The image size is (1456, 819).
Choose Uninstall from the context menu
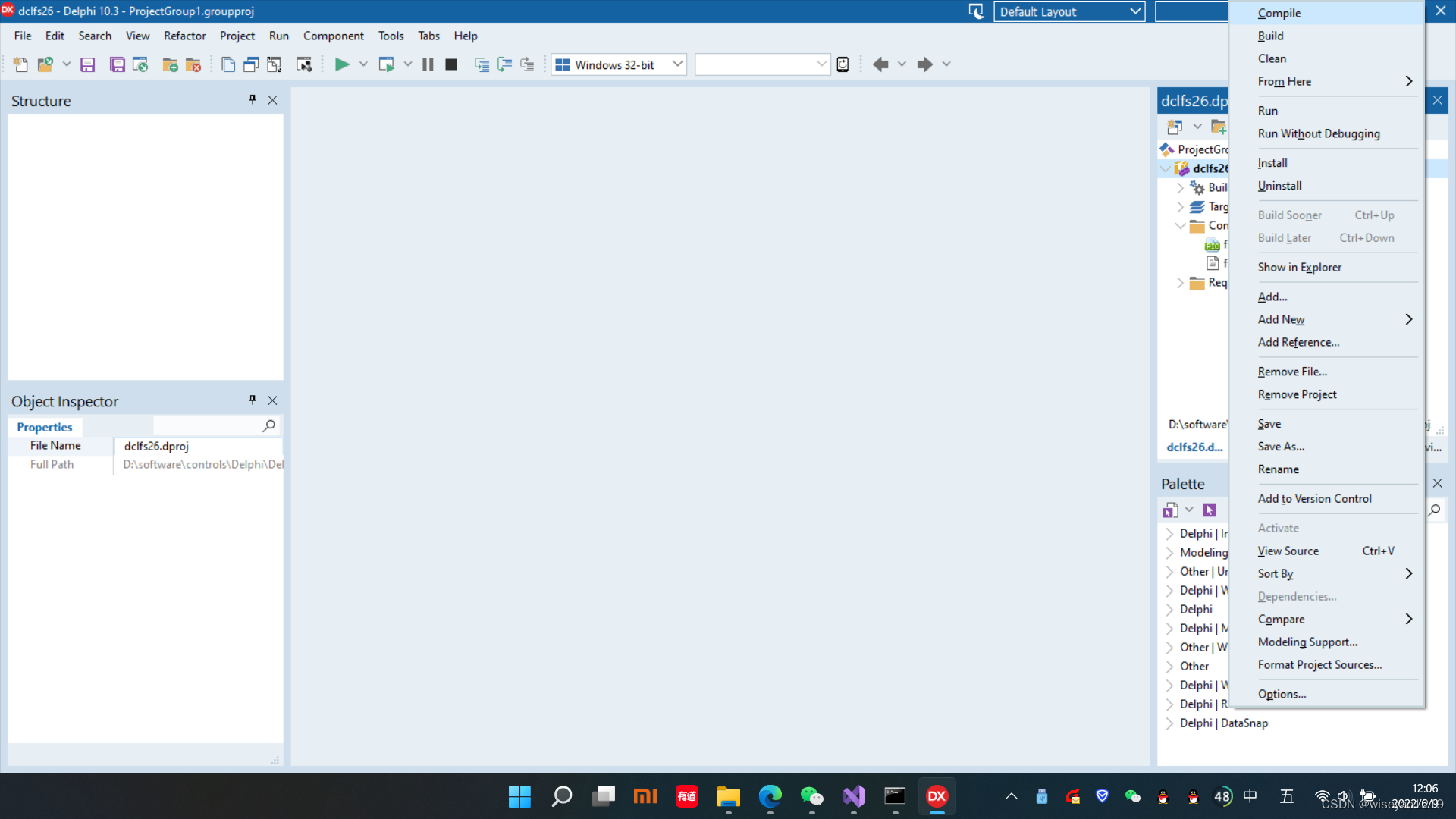pos(1326,186)
